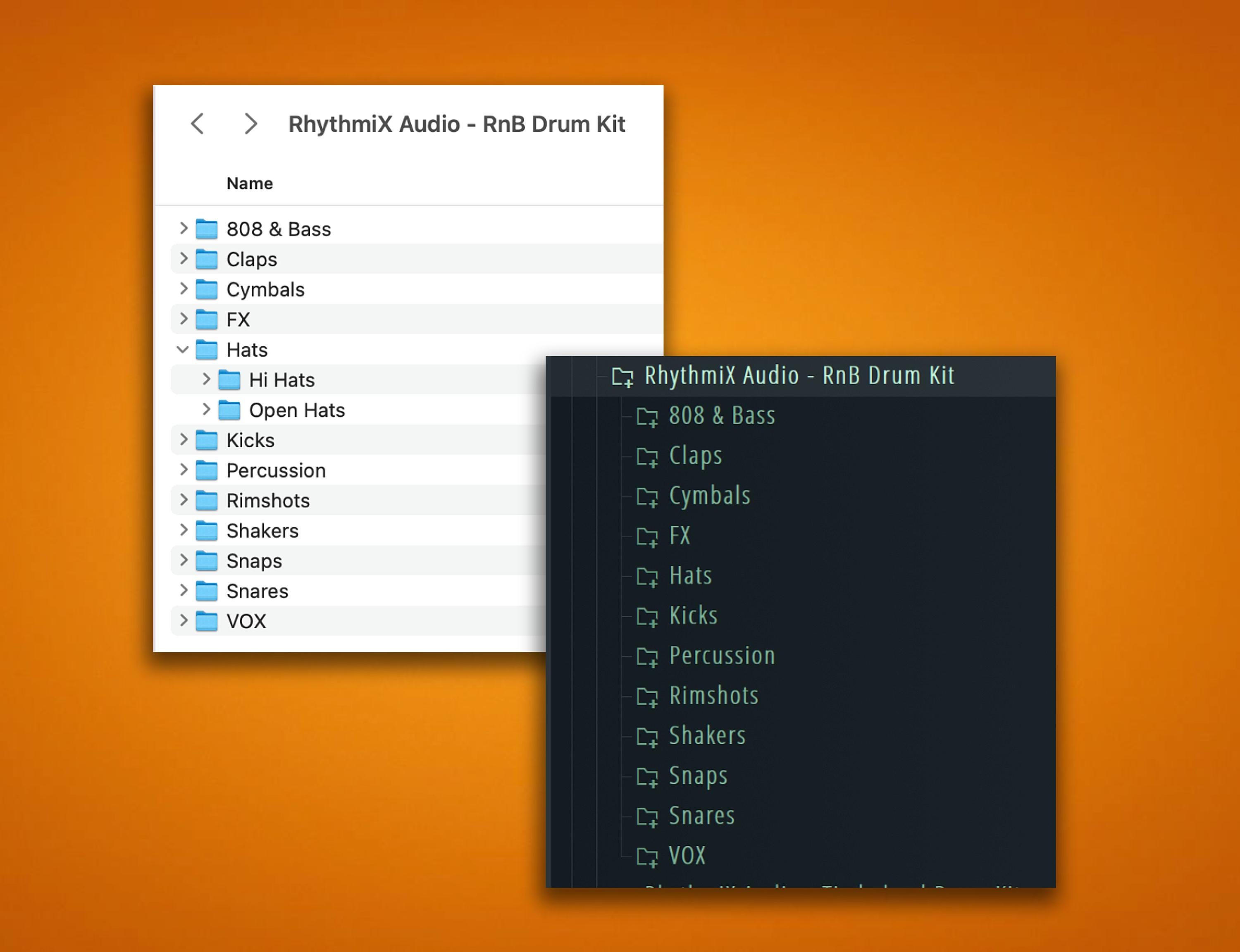Expand the Percussion folder chevron in Finder
The image size is (1240, 952).
[184, 469]
